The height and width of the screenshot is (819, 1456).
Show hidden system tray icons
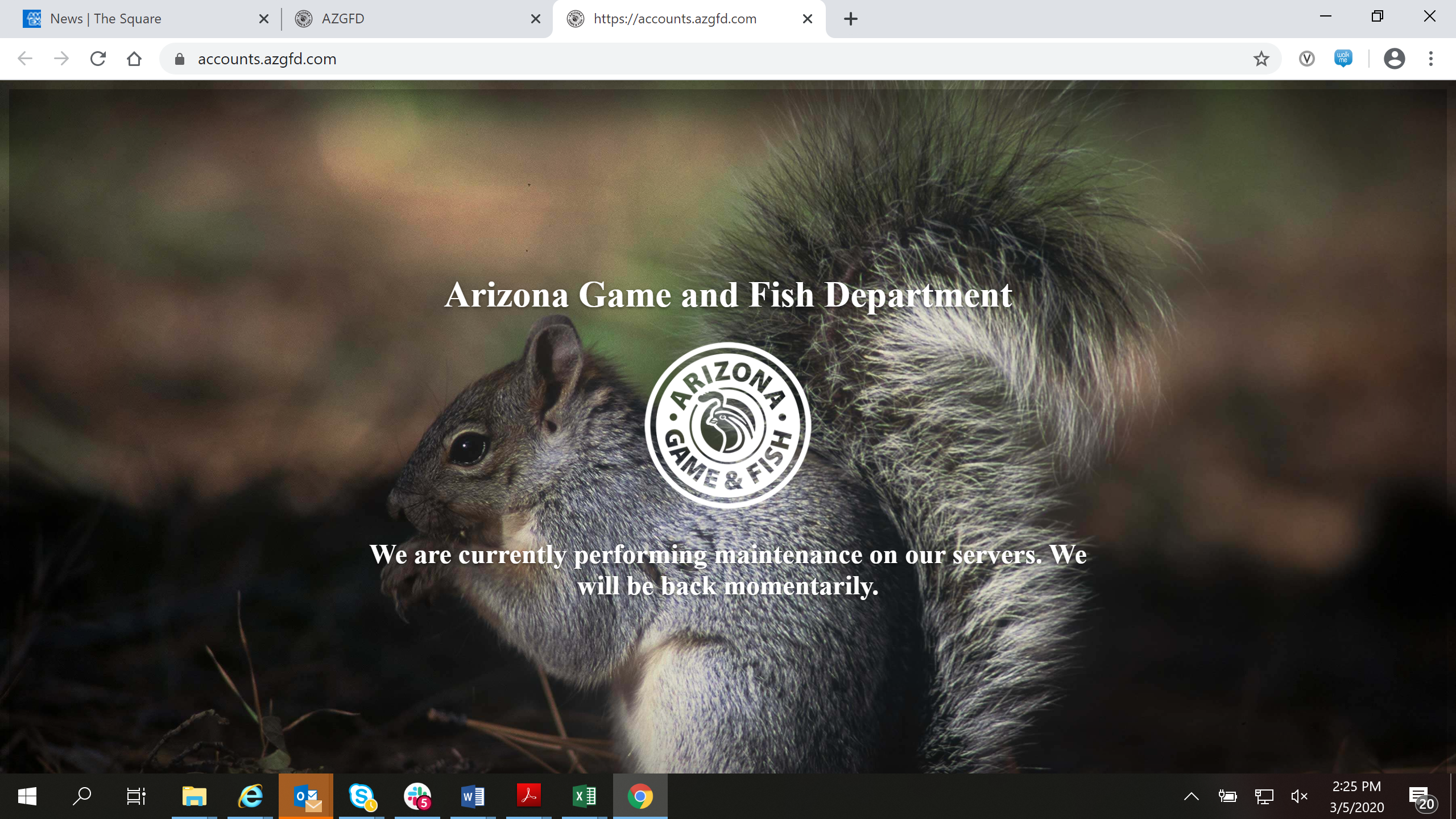click(1191, 796)
